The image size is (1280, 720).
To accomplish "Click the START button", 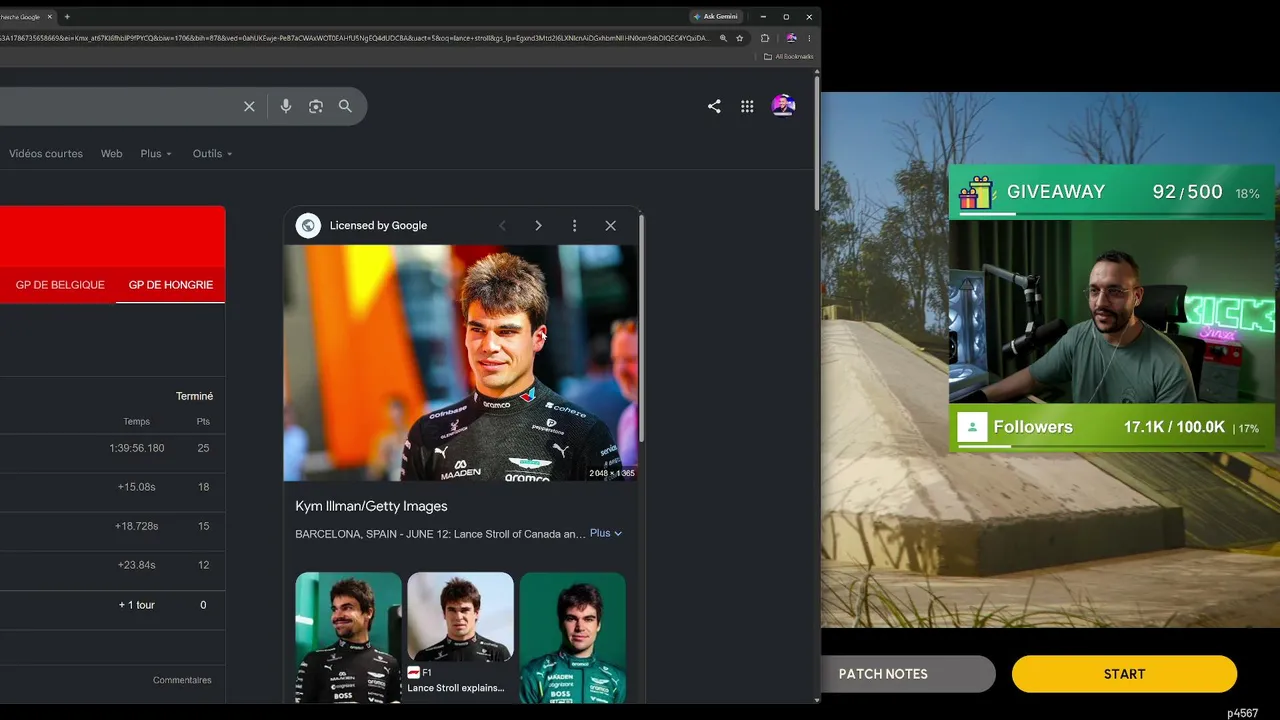I will [1124, 674].
